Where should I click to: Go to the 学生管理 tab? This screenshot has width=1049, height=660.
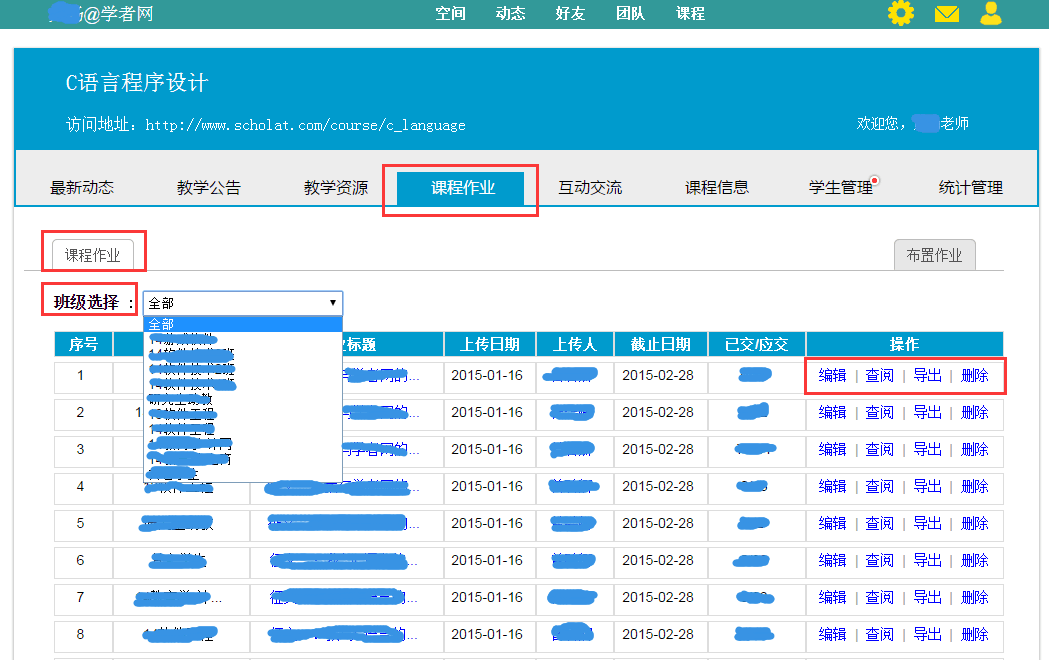(840, 187)
